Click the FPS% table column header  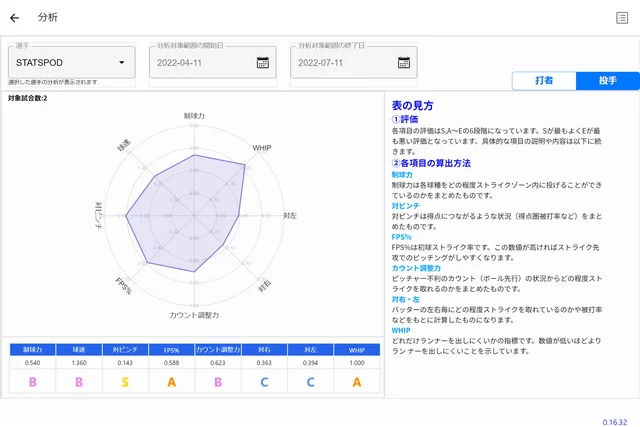pyautogui.click(x=171, y=350)
